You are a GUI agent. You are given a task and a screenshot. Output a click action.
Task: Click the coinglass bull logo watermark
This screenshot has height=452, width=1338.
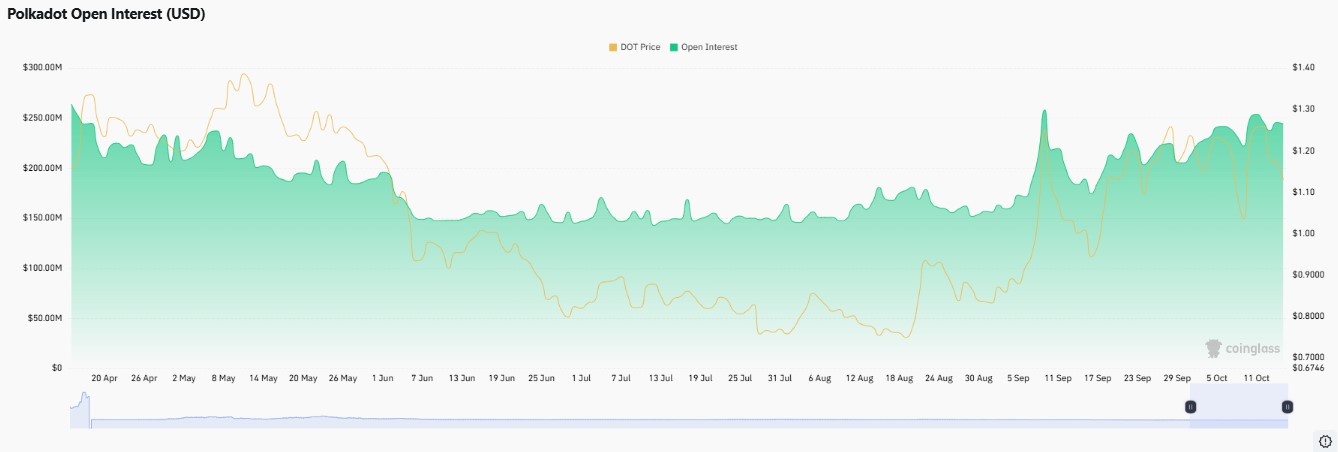1214,348
